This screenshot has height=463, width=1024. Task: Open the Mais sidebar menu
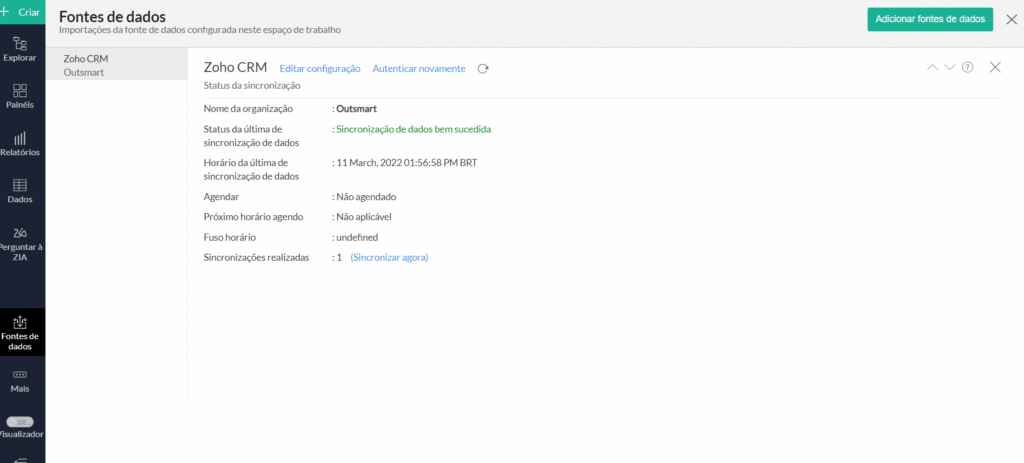[20, 381]
